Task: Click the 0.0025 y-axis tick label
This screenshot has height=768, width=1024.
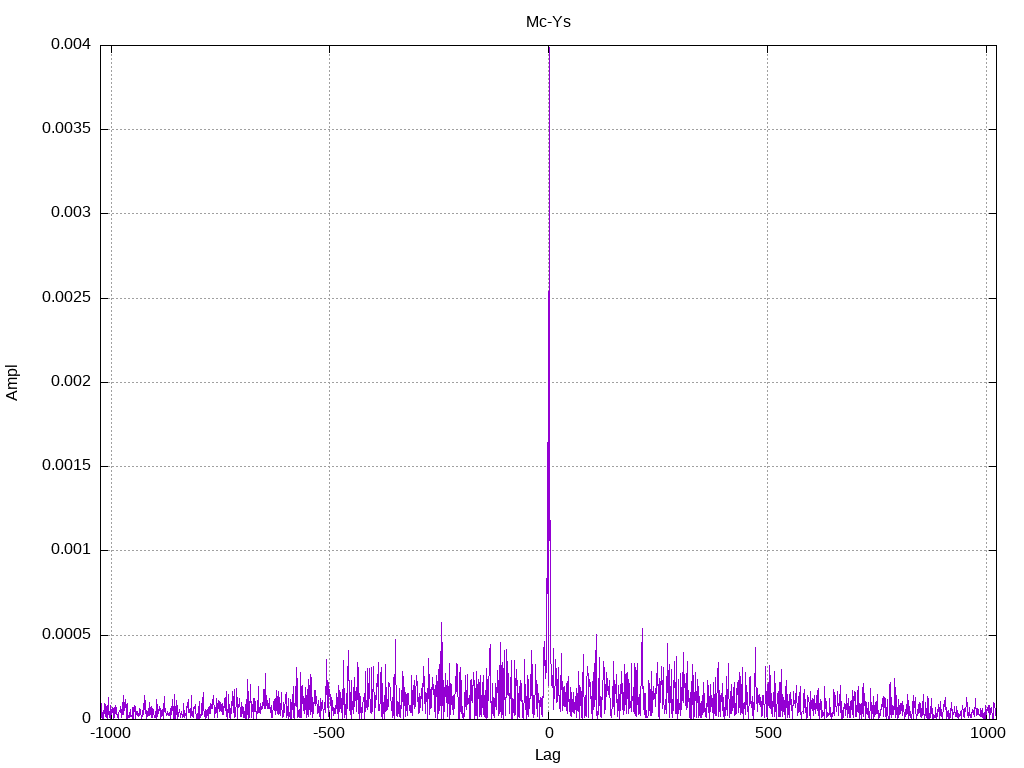Action: 66,297
